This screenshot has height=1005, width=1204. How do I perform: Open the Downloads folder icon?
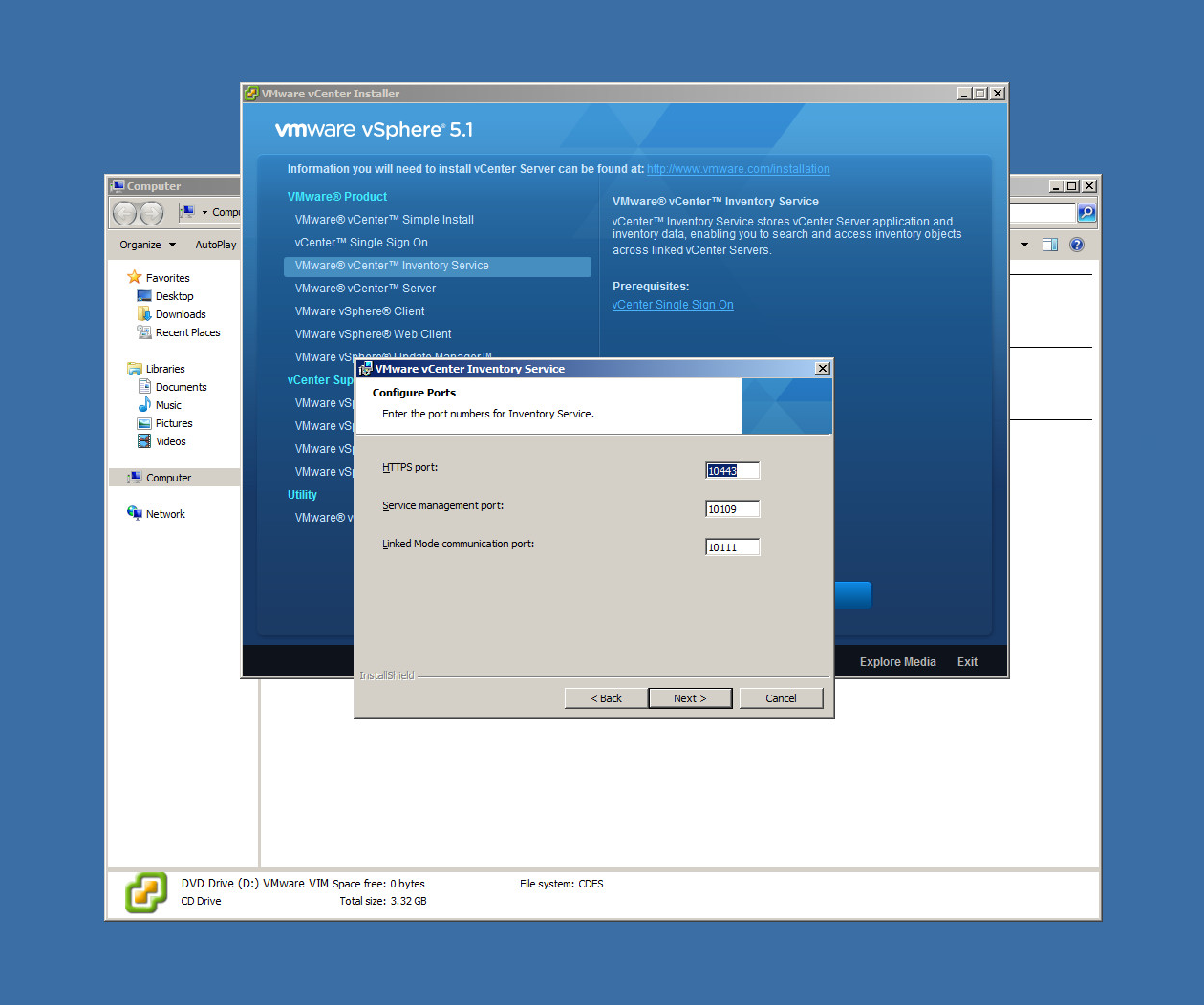tap(144, 314)
